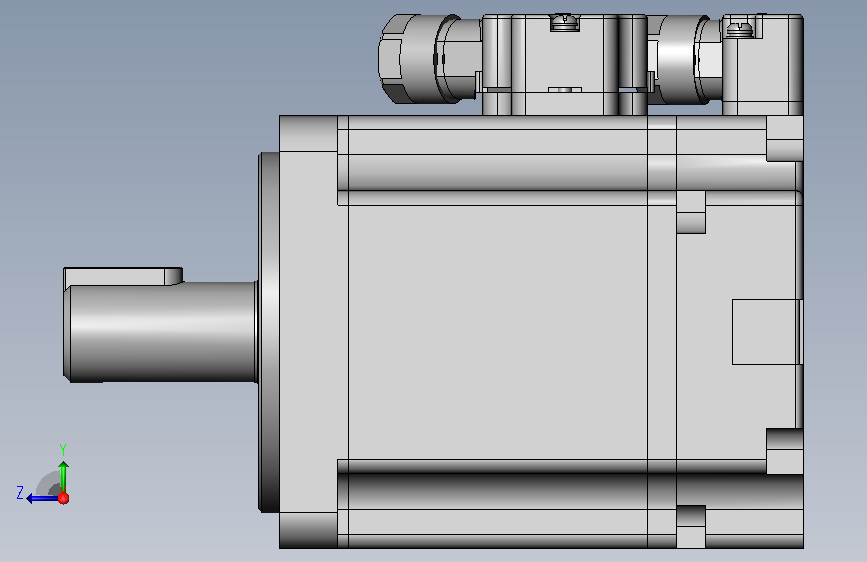Select the large flat side face of motor body
Screen dimensions: 867x562
[498, 332]
